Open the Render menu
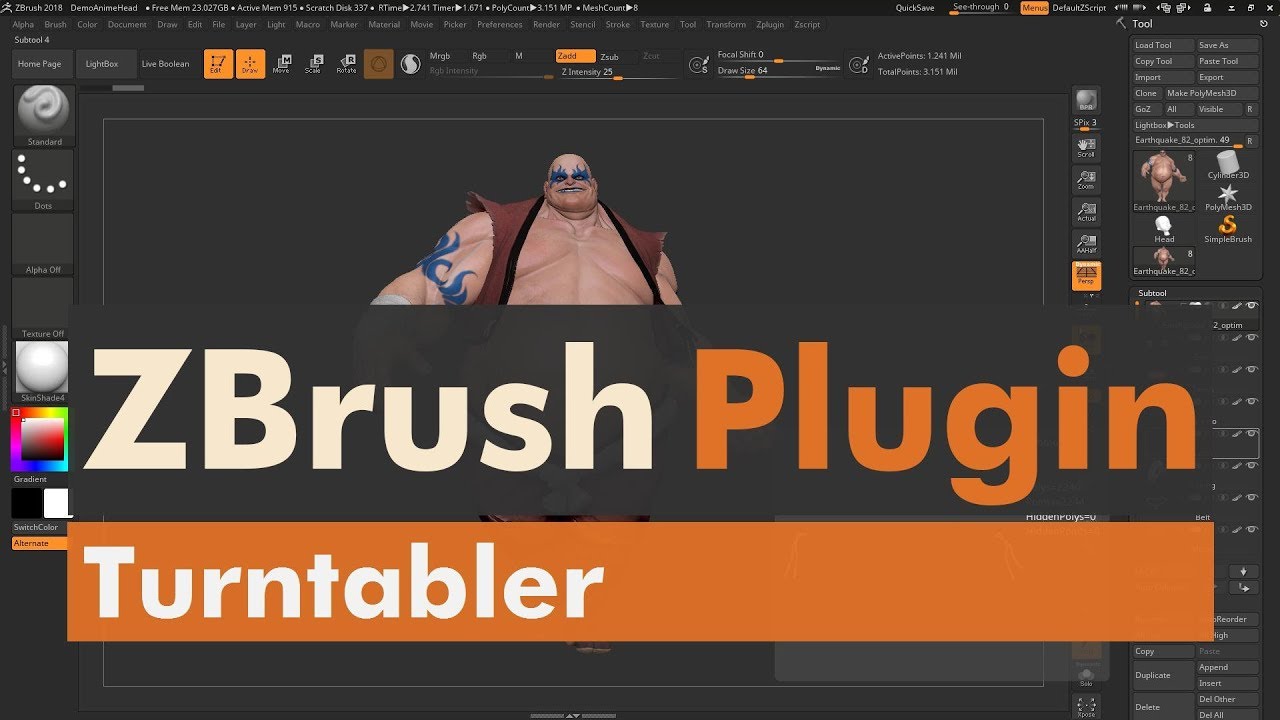This screenshot has height=720, width=1280. tap(546, 24)
